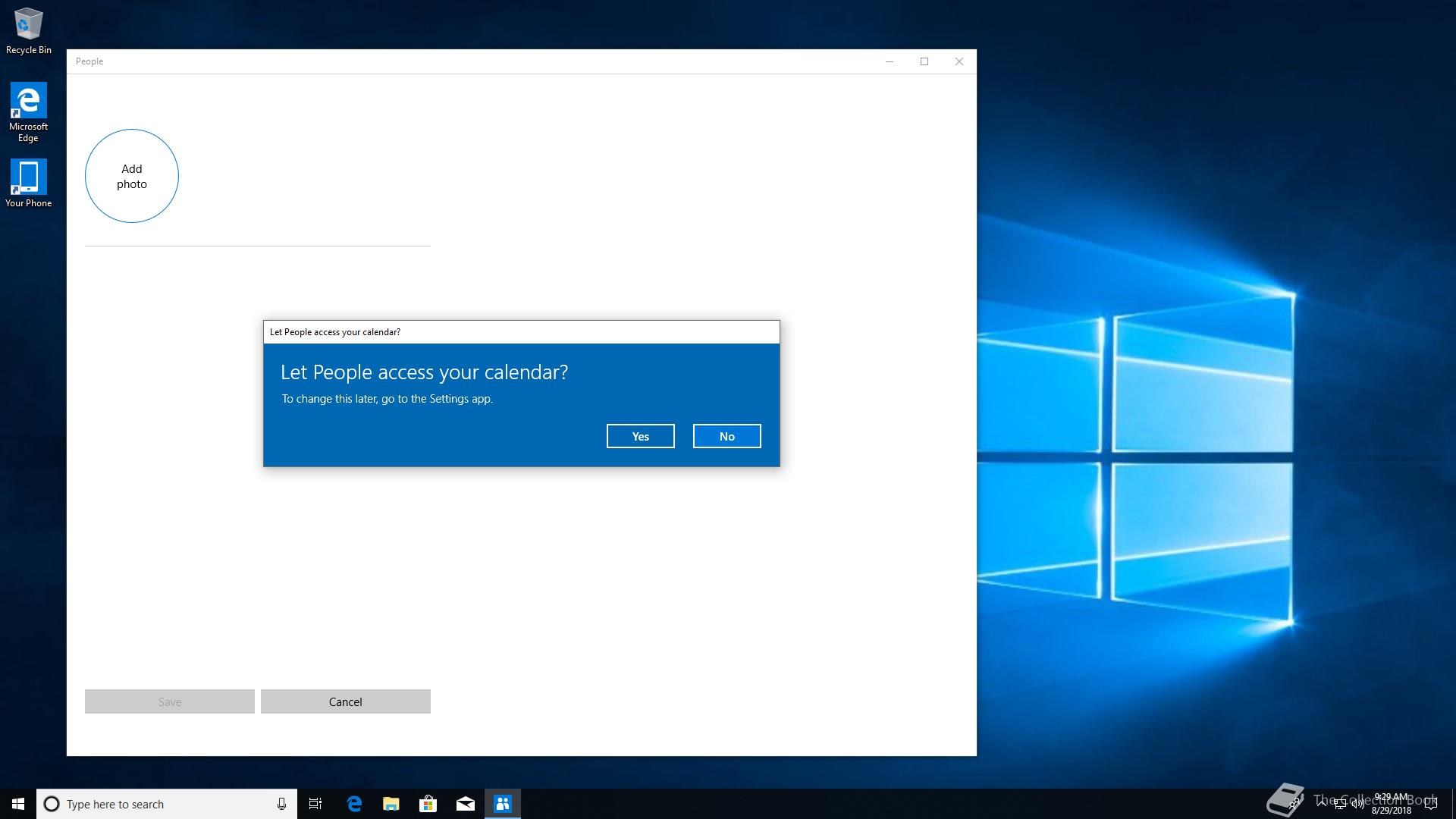Click the Windows Start button
Image resolution: width=1456 pixels, height=819 pixels.
(x=18, y=804)
